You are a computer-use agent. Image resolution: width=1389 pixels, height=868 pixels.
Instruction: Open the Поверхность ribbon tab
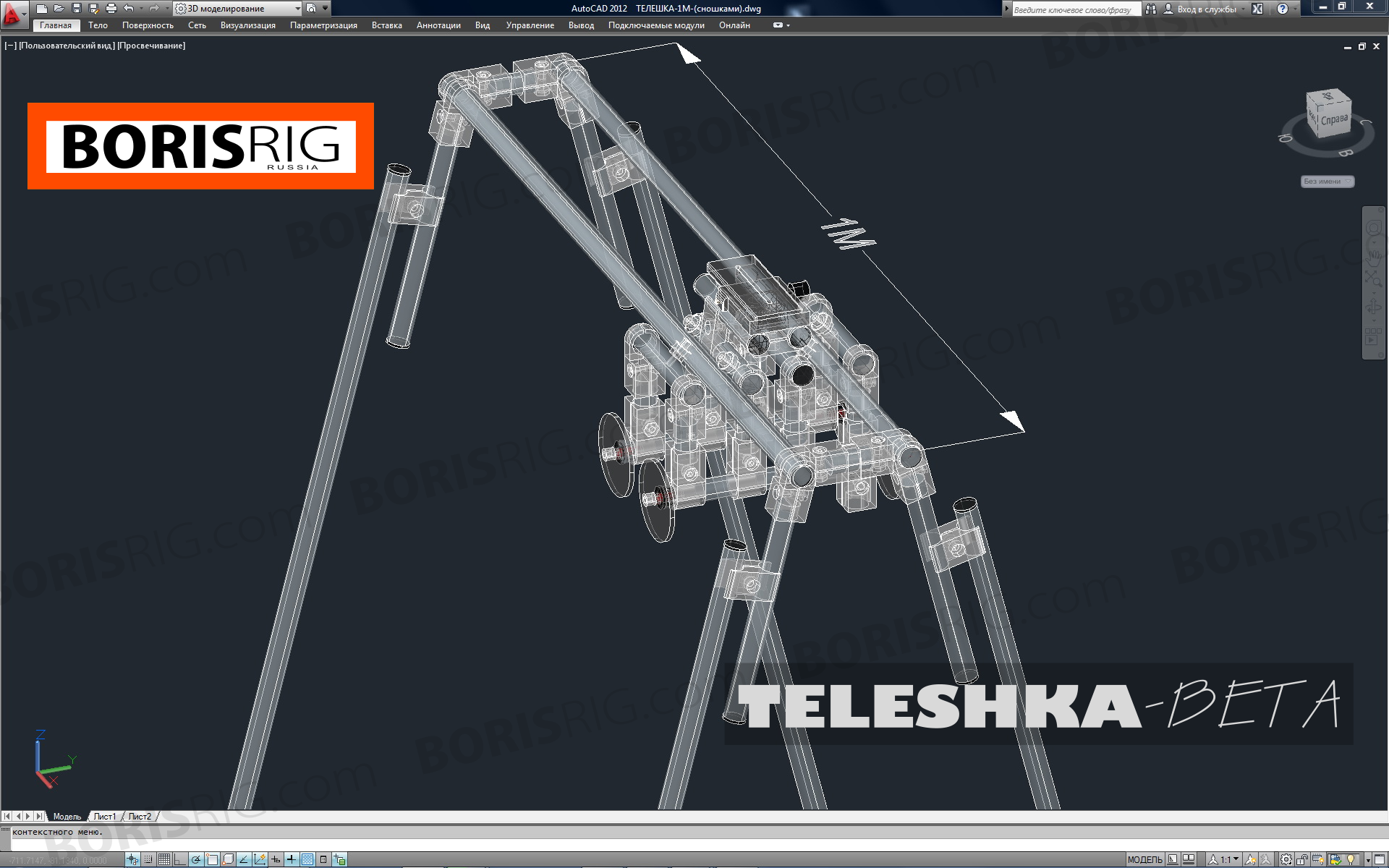point(148,25)
